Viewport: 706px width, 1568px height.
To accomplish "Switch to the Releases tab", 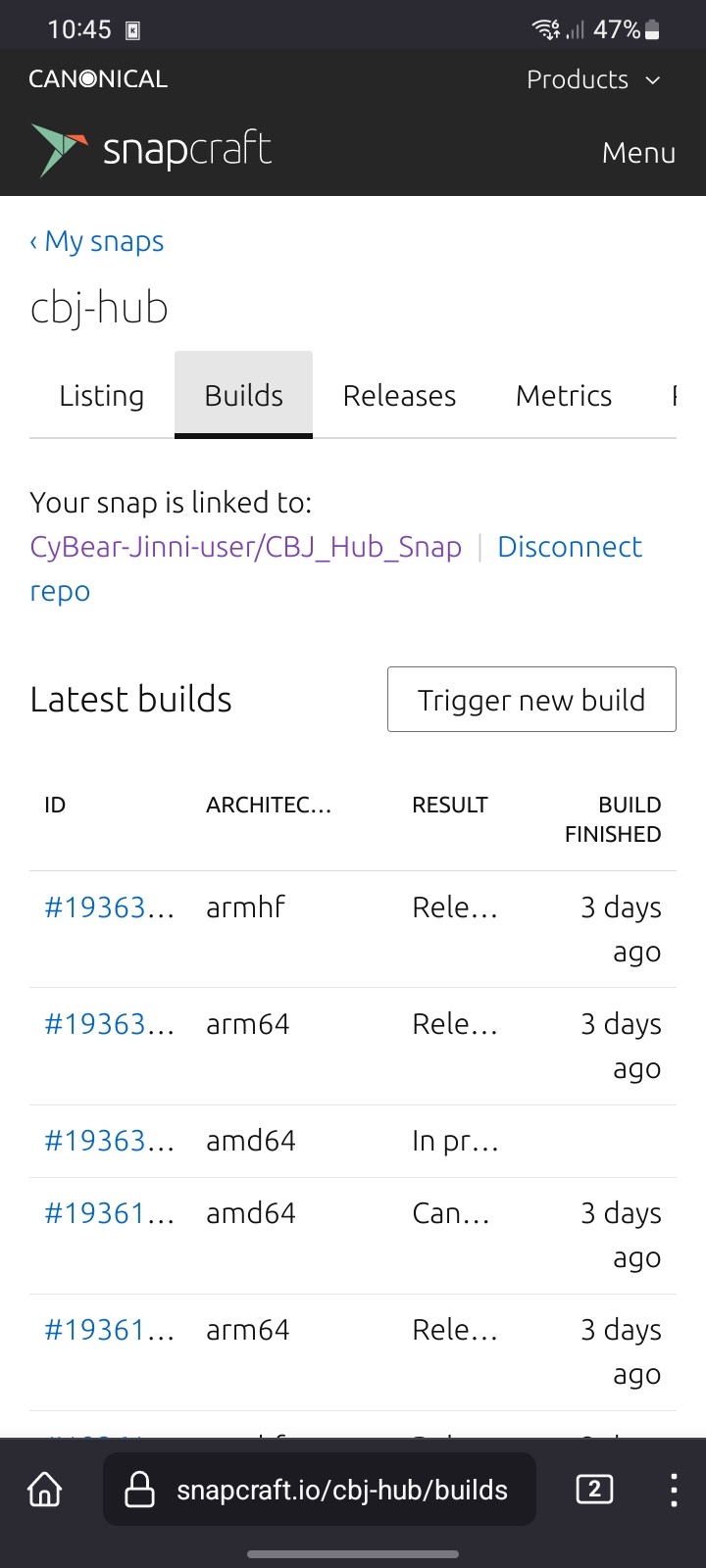I will pos(399,396).
